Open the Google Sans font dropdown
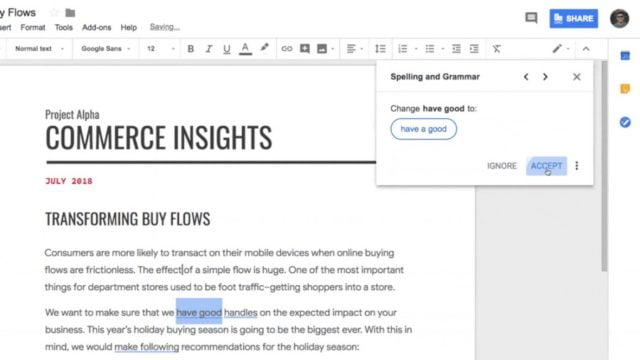 coord(105,49)
